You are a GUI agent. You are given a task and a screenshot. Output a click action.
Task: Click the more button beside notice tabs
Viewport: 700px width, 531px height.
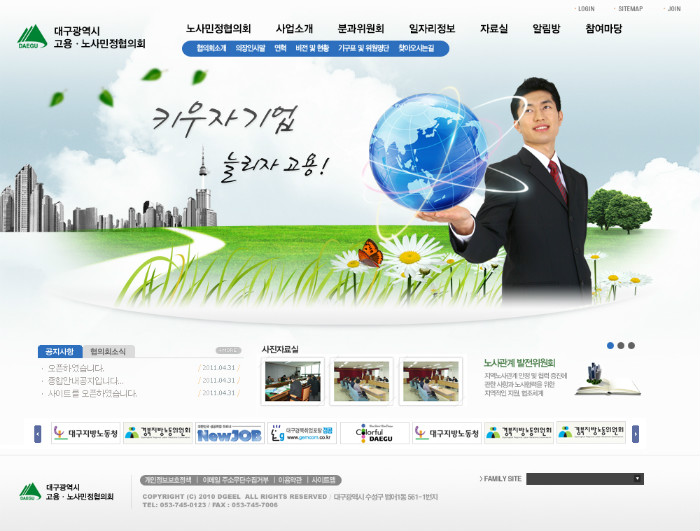(x=229, y=351)
